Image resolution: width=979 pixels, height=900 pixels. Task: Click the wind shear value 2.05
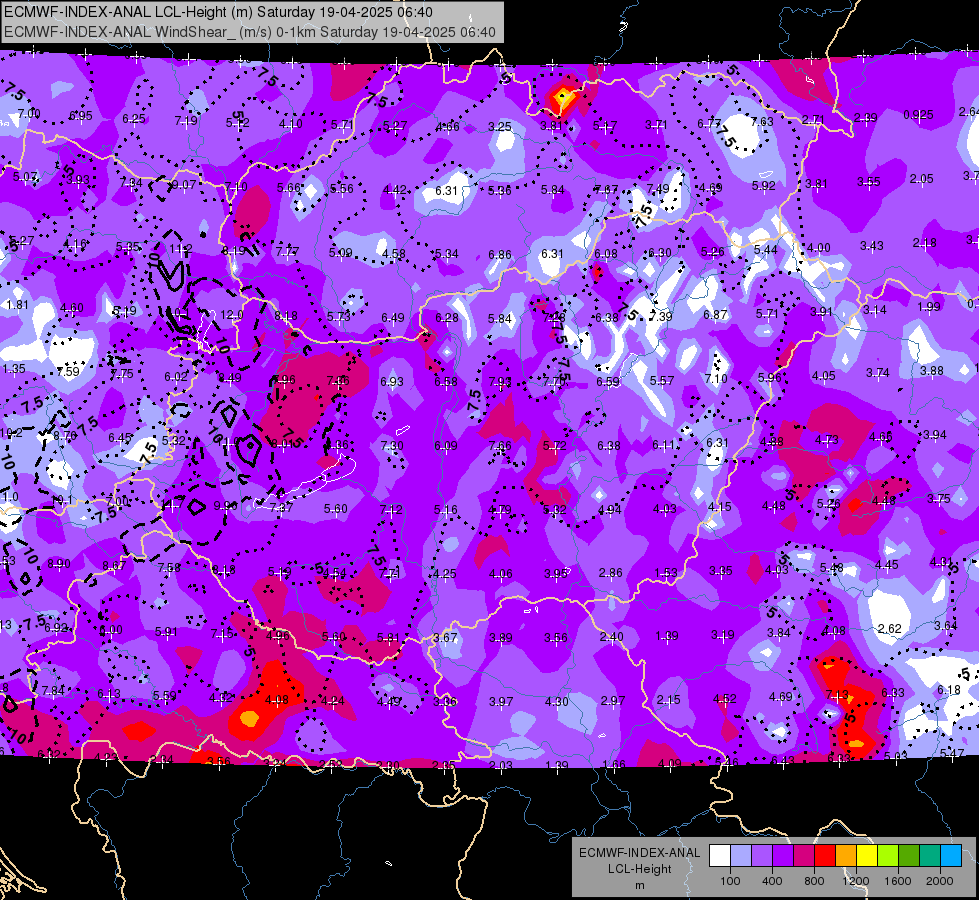pos(922,179)
